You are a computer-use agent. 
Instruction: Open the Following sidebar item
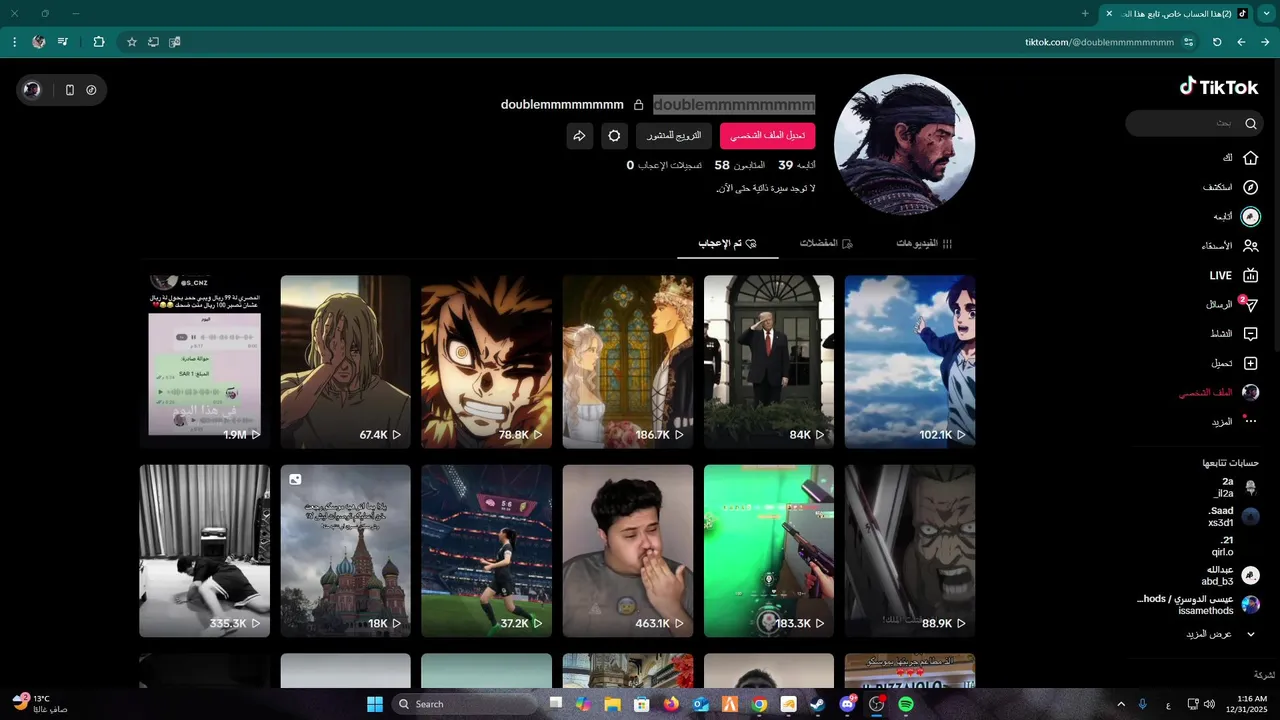[1236, 217]
